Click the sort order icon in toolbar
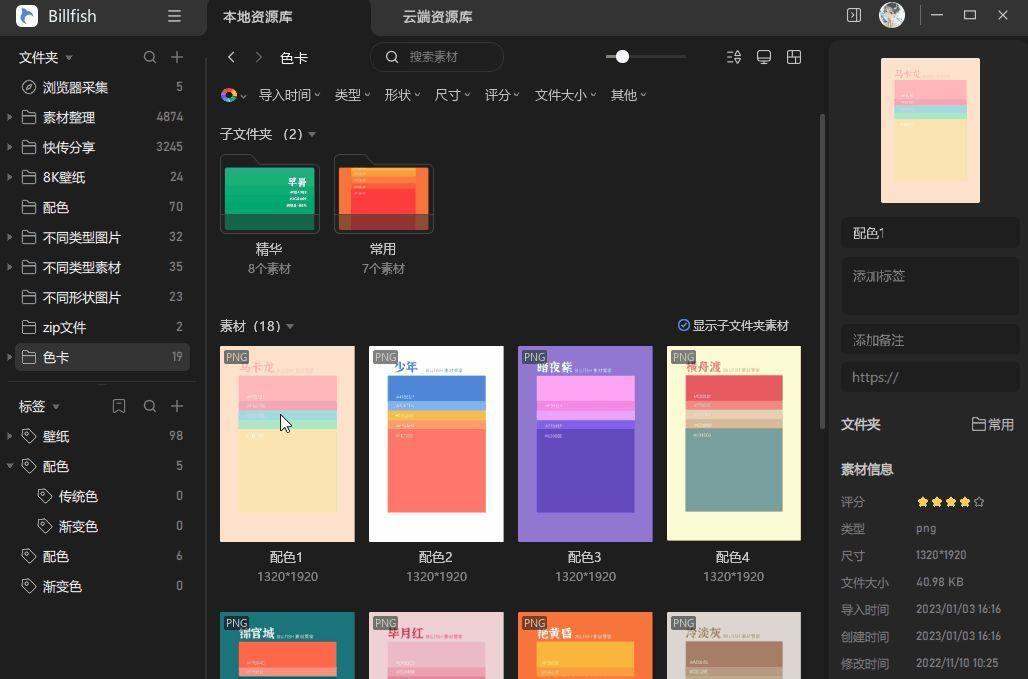 [x=734, y=57]
